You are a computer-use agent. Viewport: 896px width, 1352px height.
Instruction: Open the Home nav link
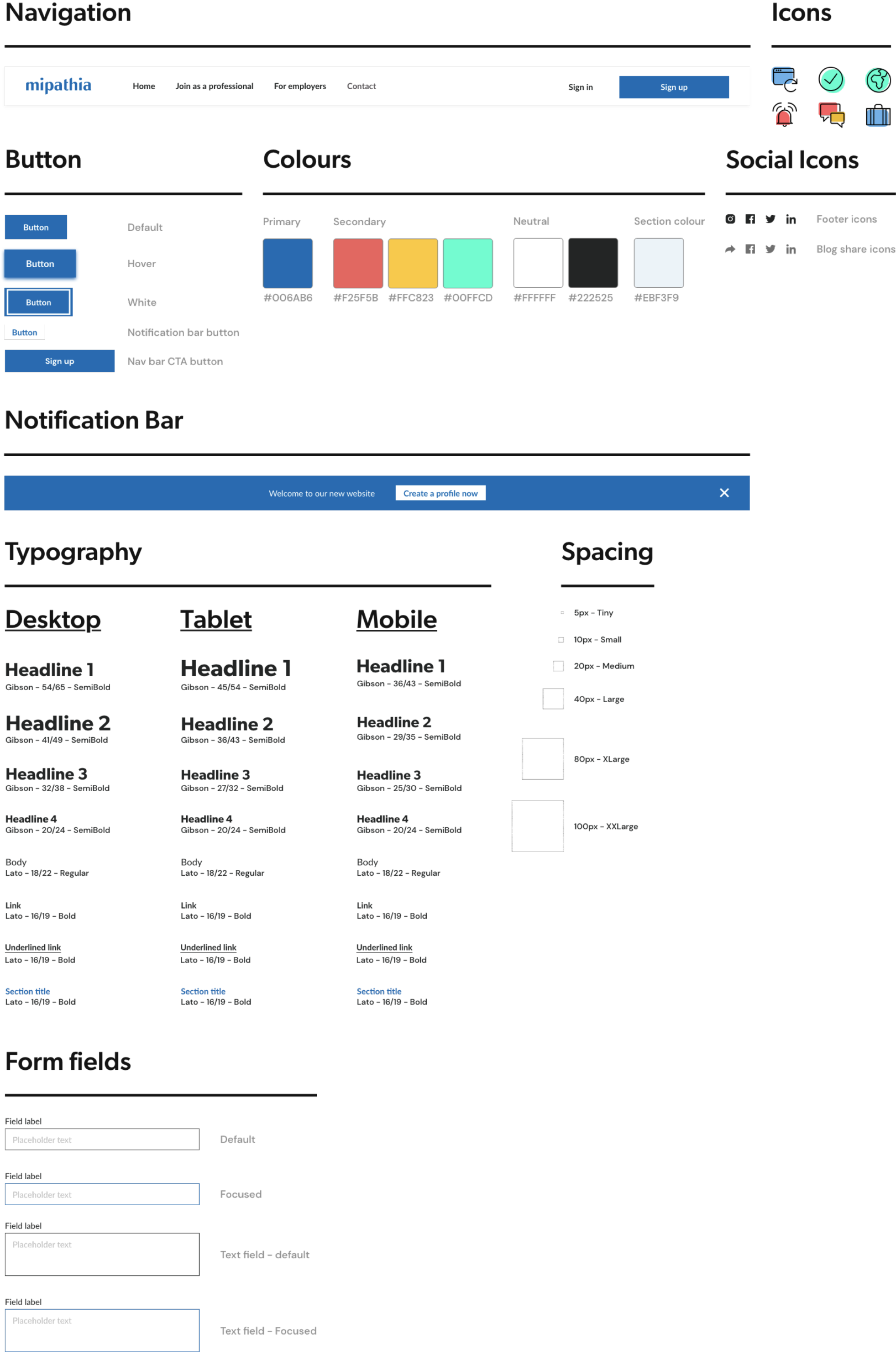tap(143, 86)
